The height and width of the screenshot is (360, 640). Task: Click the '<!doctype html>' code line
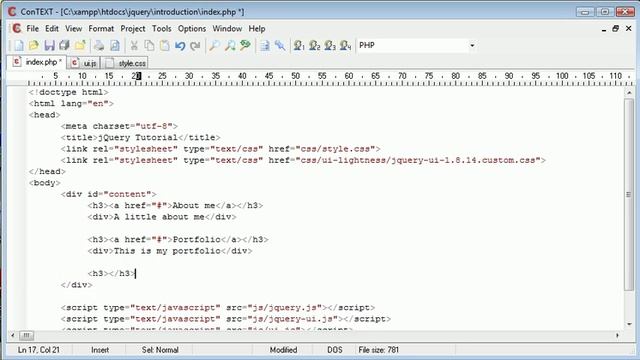pyautogui.click(x=69, y=92)
